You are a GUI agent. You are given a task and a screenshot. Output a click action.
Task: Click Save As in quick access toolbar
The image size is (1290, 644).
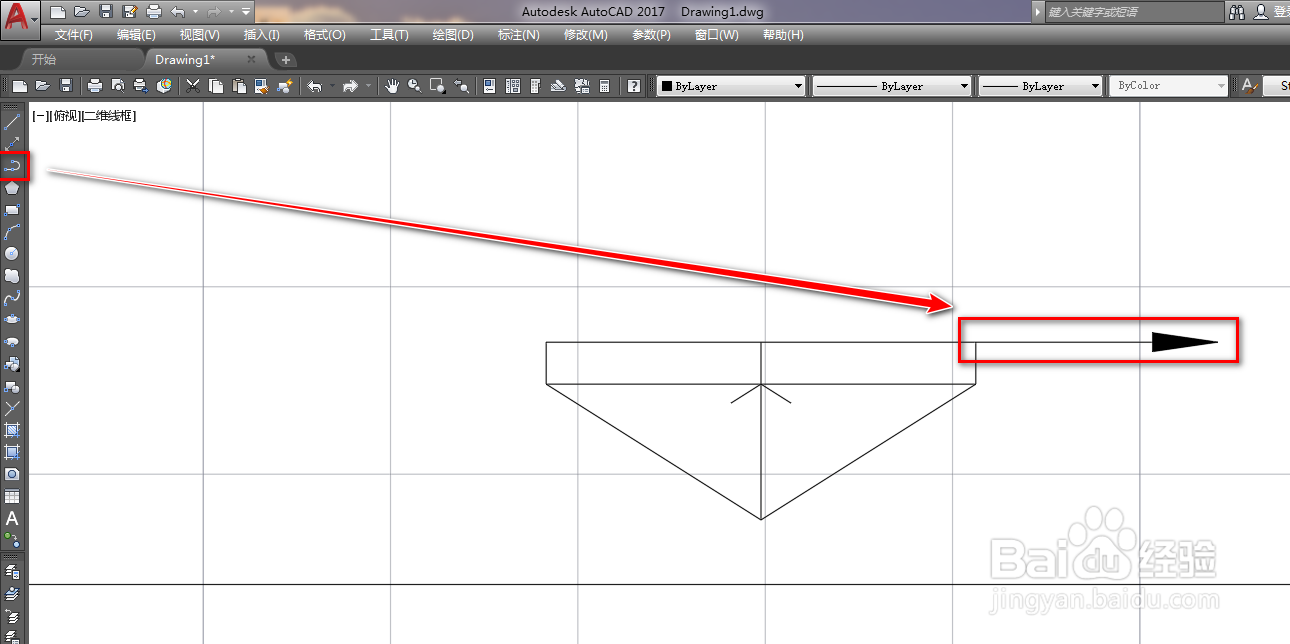(x=129, y=12)
